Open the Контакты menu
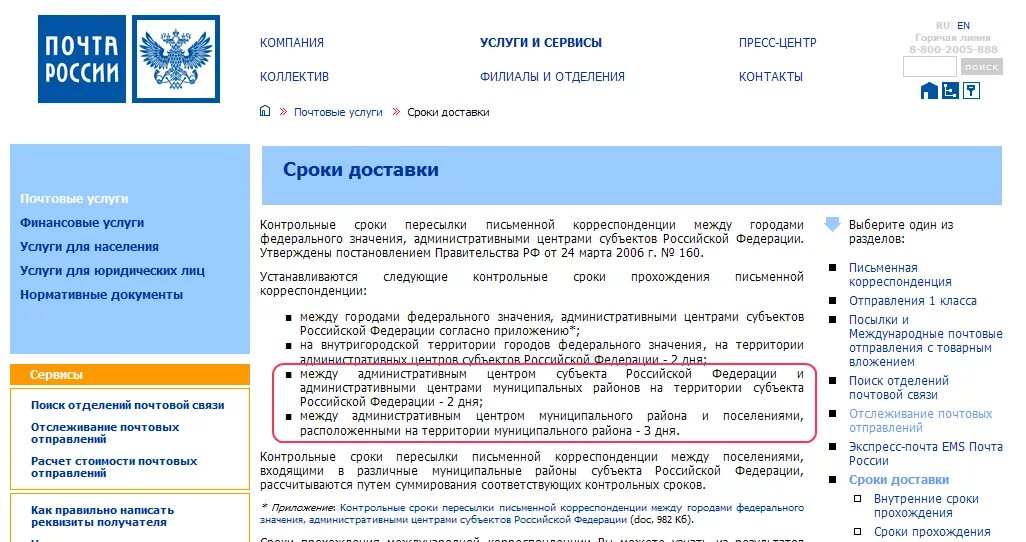This screenshot has width=1026, height=542. click(x=771, y=77)
